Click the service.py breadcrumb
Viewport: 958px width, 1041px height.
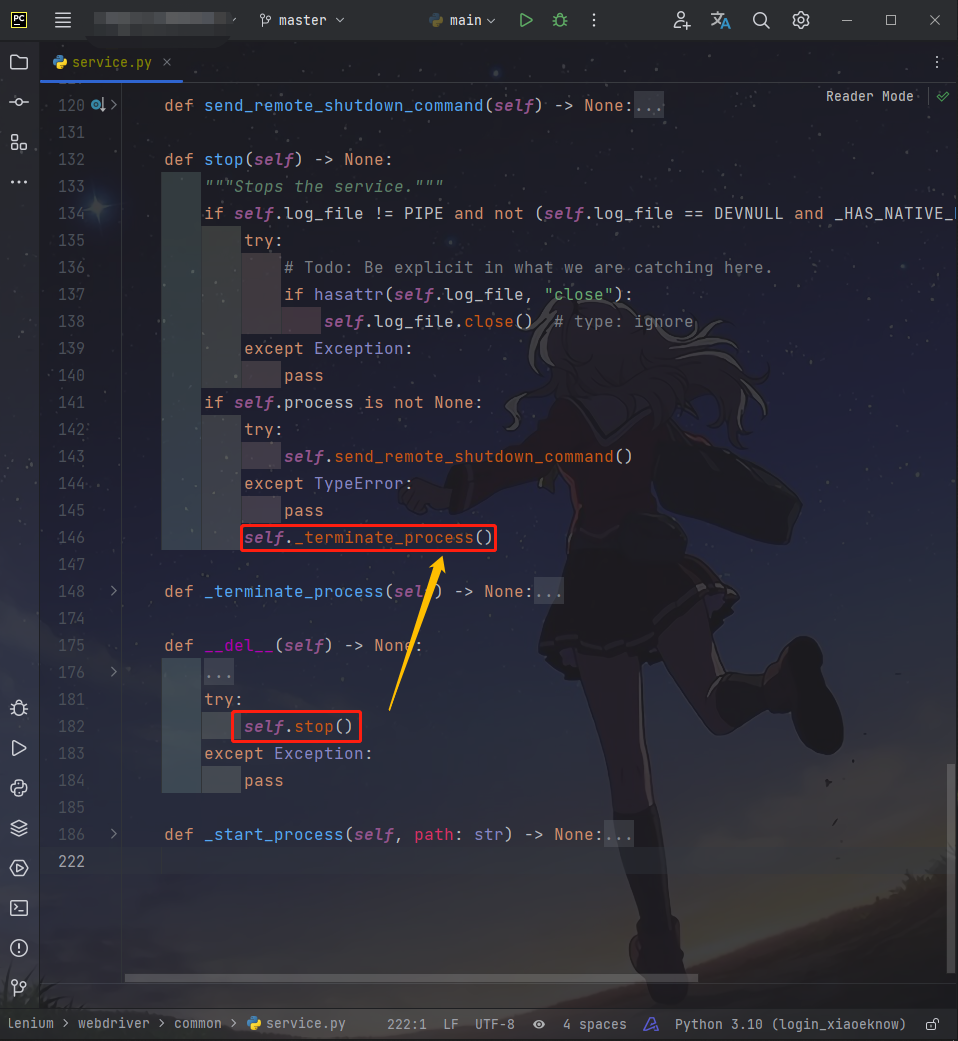click(x=297, y=1024)
